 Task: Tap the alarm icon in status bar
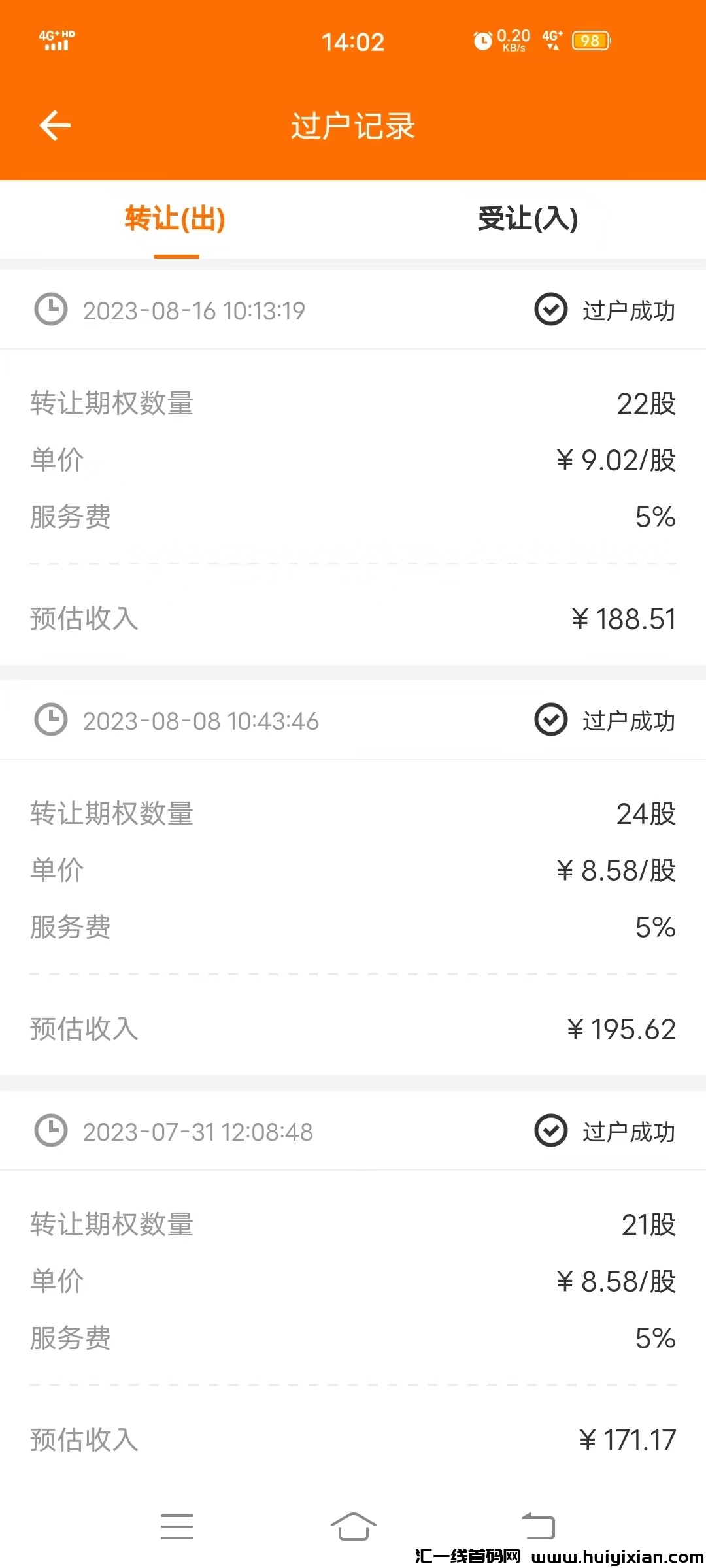(x=482, y=41)
